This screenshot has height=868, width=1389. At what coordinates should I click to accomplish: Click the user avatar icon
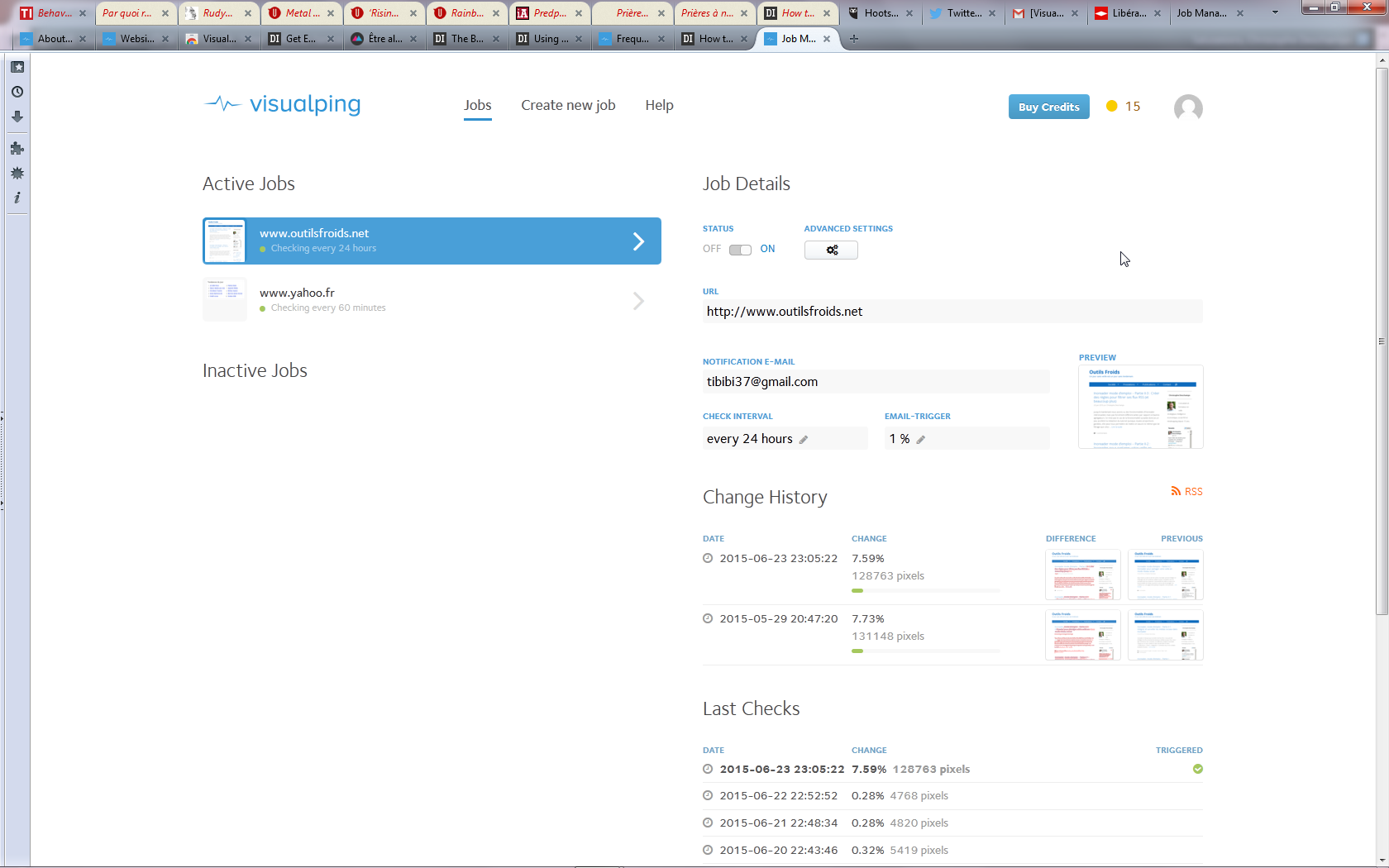1188,108
